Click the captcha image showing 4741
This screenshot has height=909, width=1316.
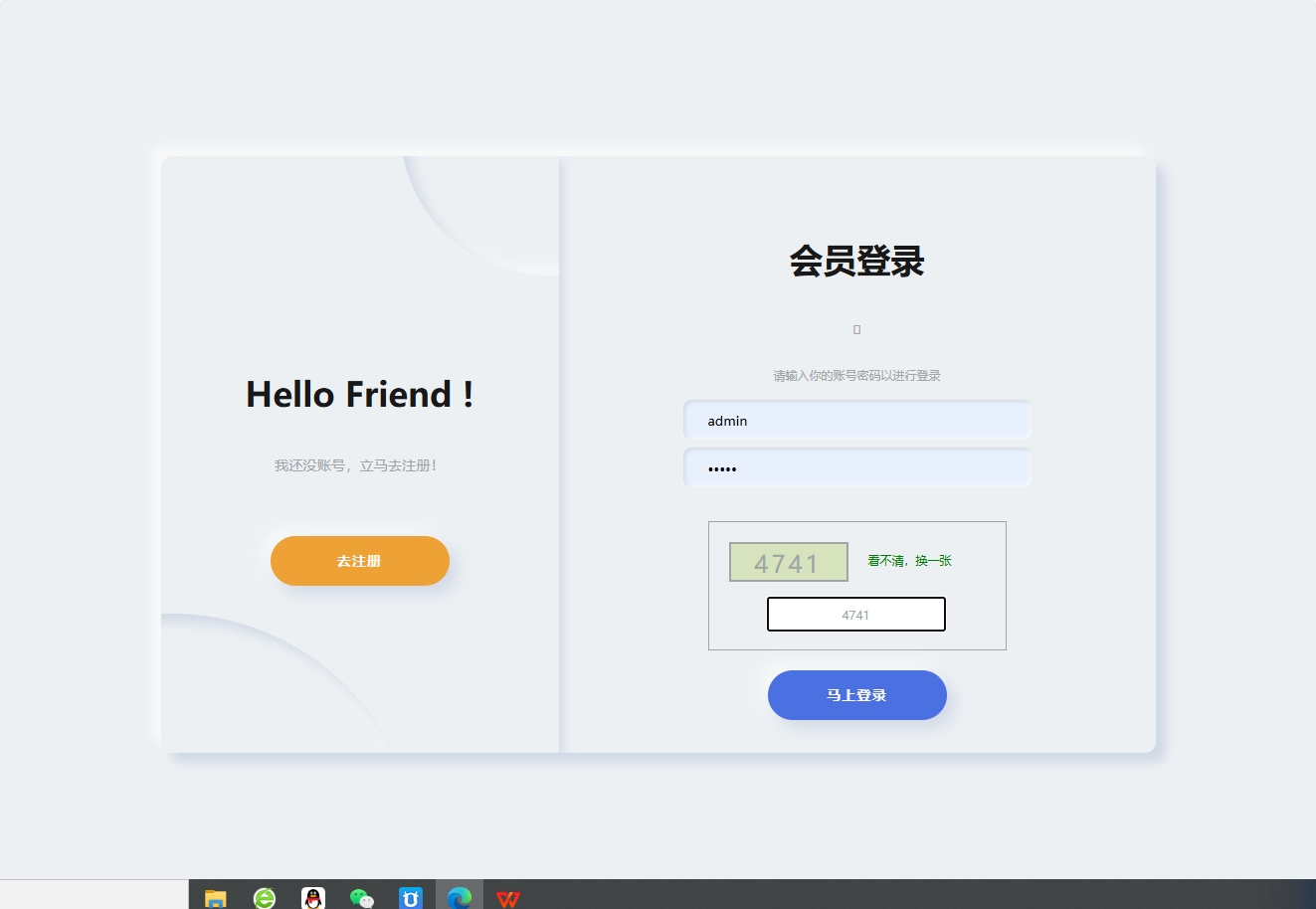tap(788, 561)
